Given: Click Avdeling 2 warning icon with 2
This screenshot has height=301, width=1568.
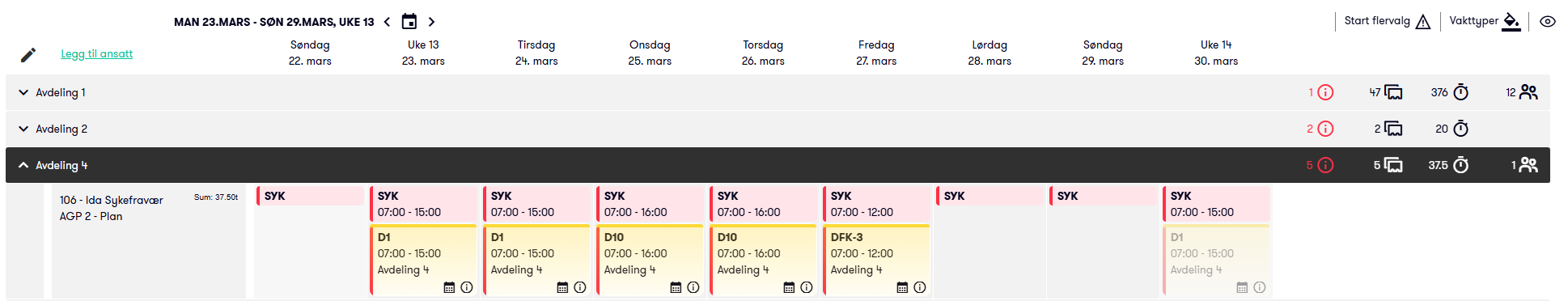Looking at the screenshot, I should 1325,129.
